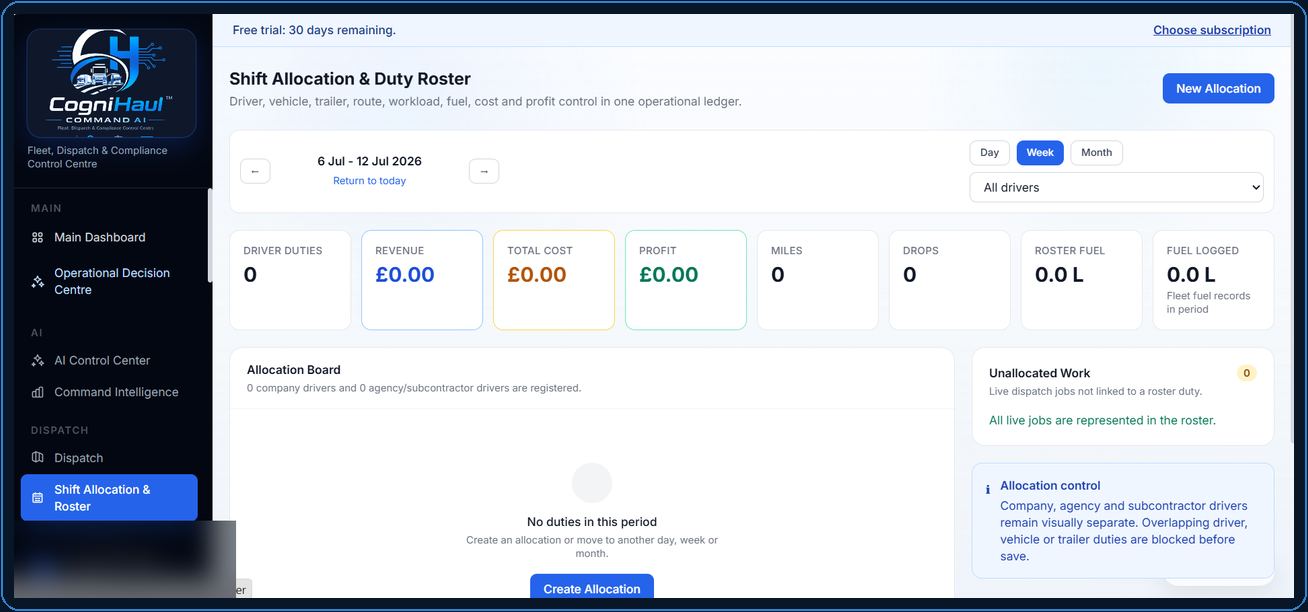The height and width of the screenshot is (612, 1308).
Task: Open the All drivers dropdown
Action: click(x=1117, y=187)
